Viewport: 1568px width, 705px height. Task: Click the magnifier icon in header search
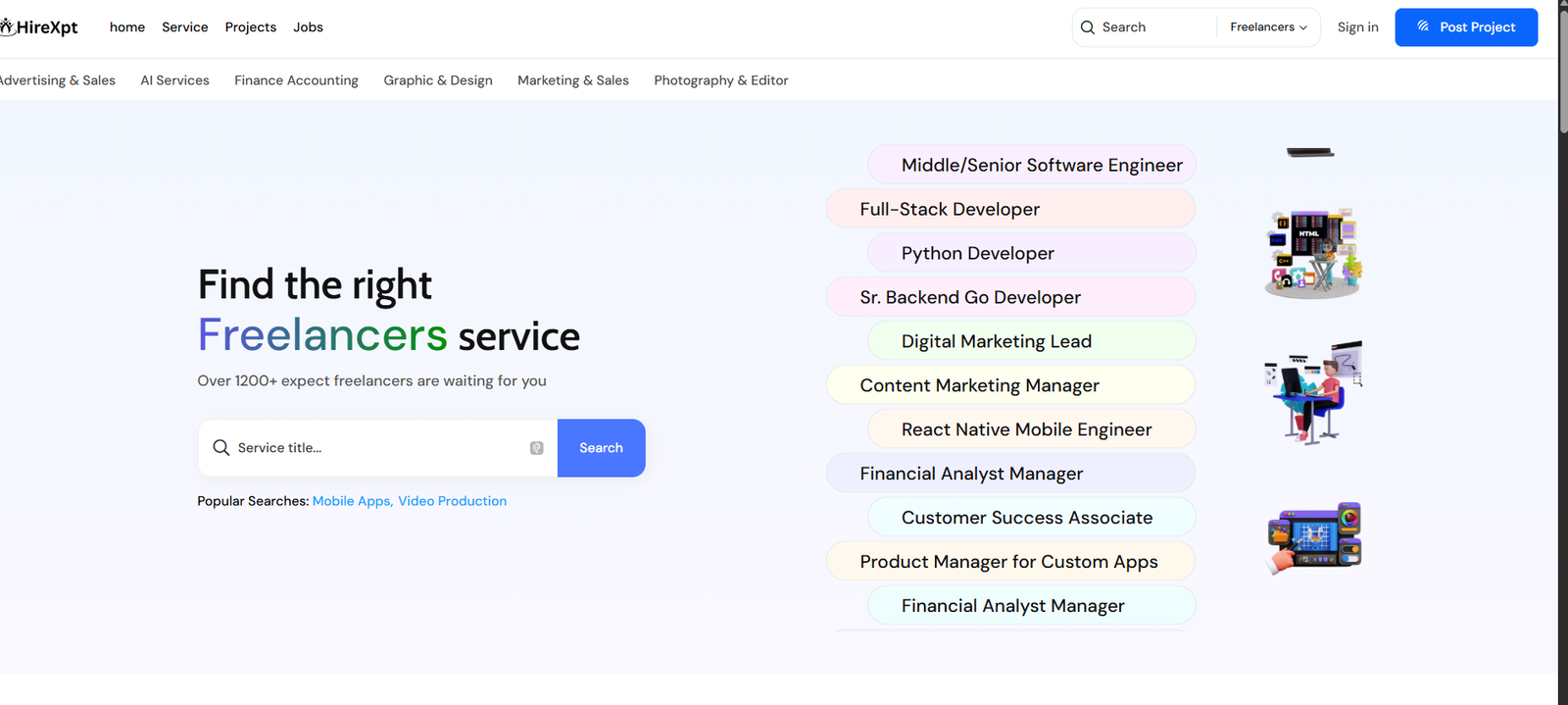click(x=1087, y=27)
